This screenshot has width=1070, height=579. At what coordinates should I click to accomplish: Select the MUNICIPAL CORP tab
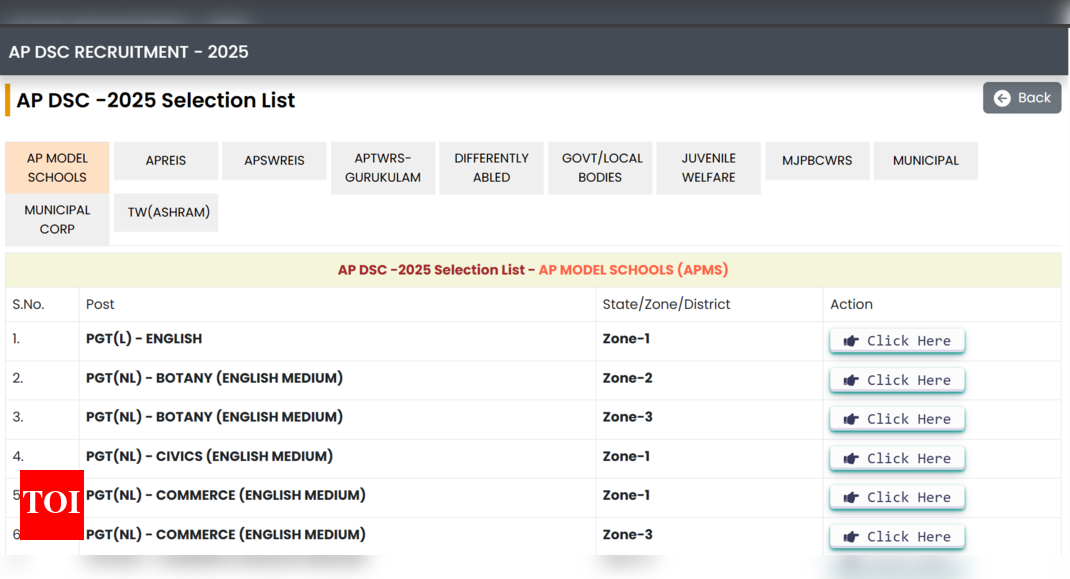57,219
